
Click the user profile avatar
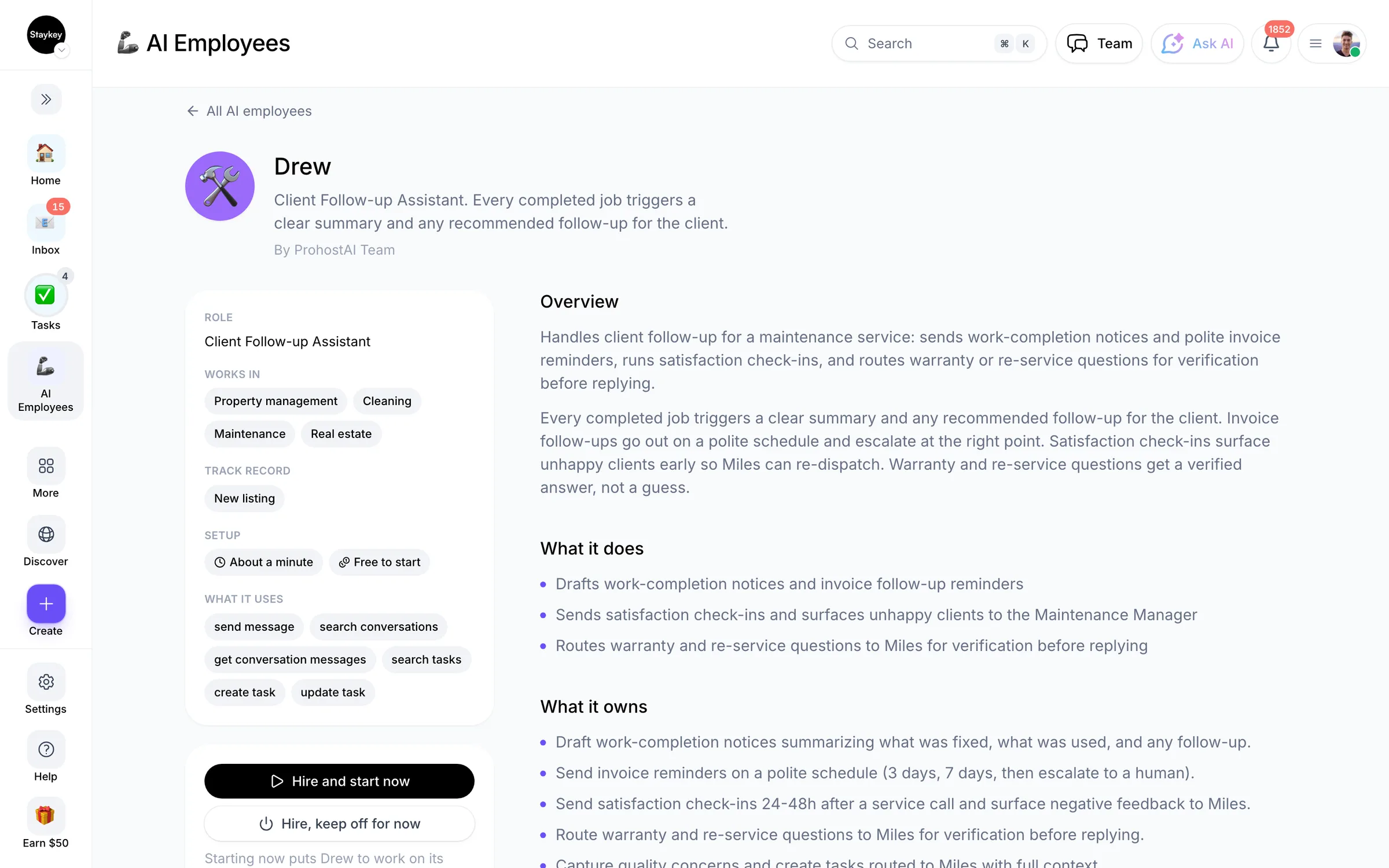click(1346, 43)
